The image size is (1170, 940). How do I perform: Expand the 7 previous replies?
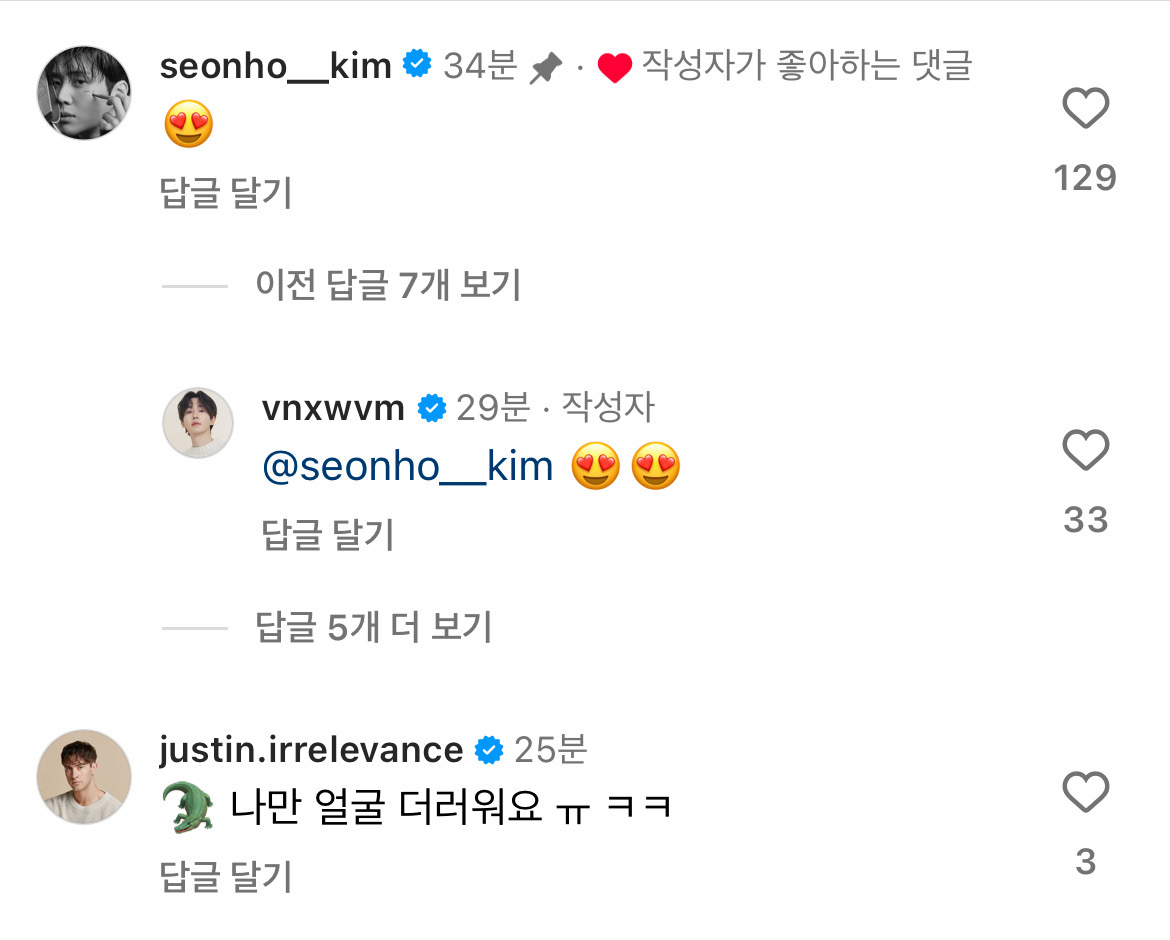pyautogui.click(x=388, y=286)
